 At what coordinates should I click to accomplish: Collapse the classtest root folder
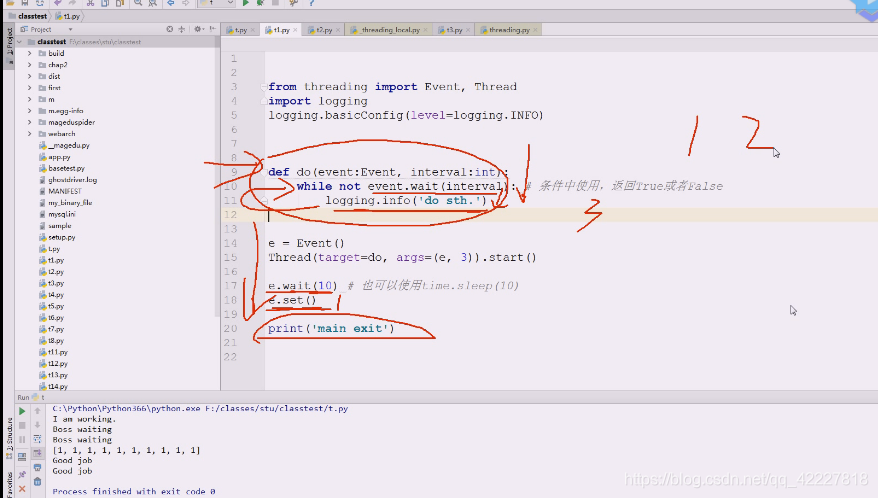pyautogui.click(x=20, y=42)
